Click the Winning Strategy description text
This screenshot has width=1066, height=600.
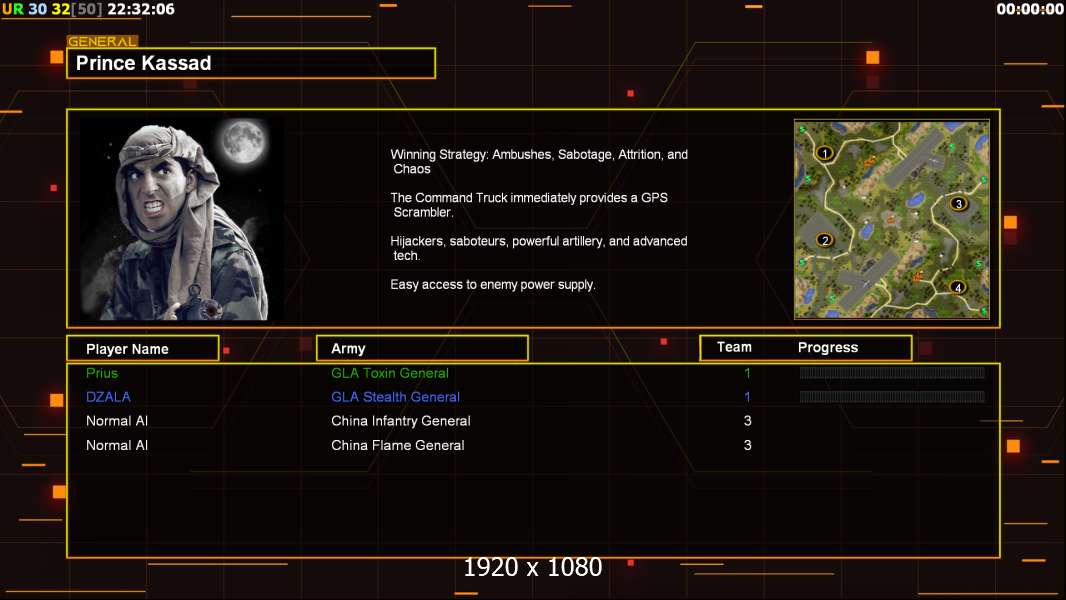[539, 162]
